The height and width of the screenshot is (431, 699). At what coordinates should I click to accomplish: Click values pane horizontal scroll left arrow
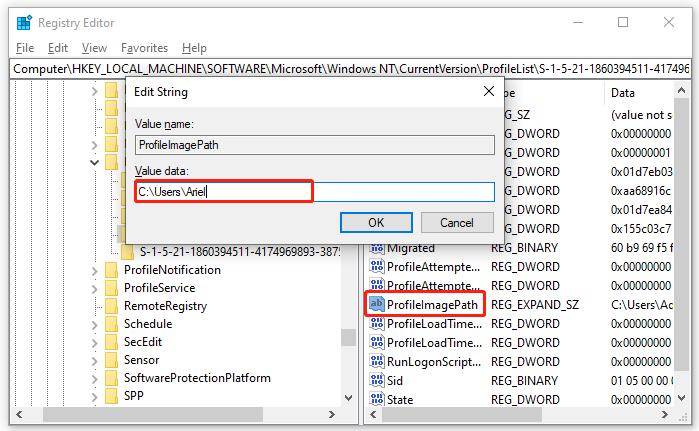point(373,415)
